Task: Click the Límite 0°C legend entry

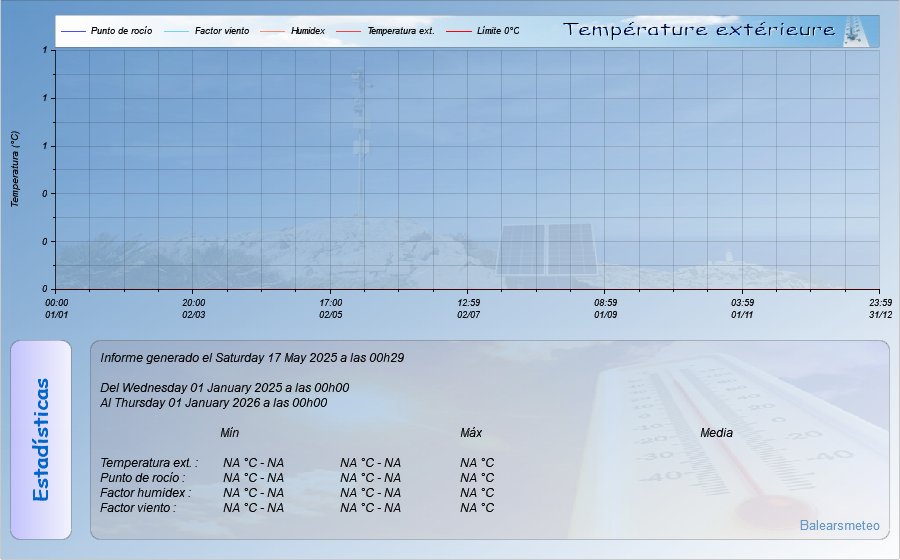Action: pos(483,31)
